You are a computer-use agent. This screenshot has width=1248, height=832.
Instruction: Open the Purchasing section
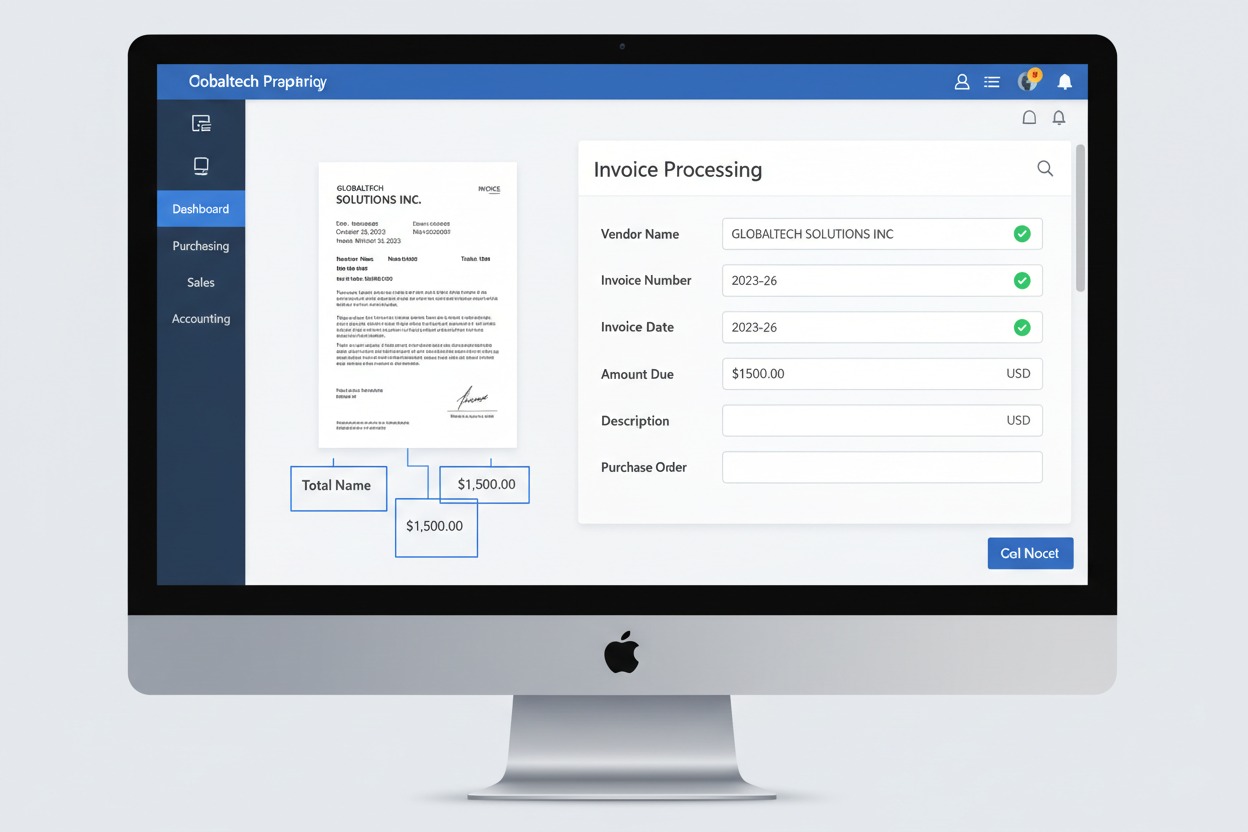pyautogui.click(x=201, y=246)
